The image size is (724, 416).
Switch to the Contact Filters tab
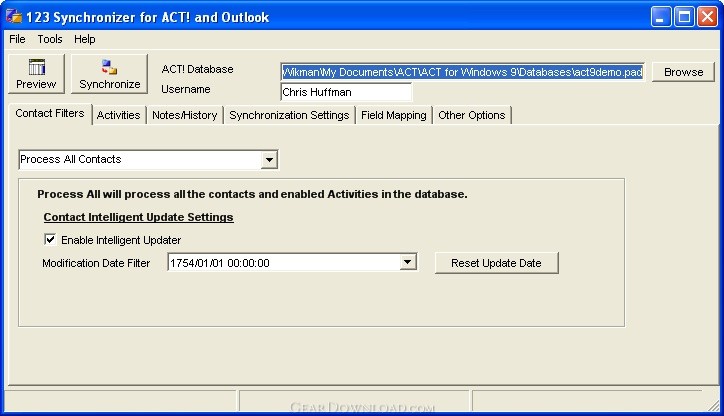tap(50, 114)
